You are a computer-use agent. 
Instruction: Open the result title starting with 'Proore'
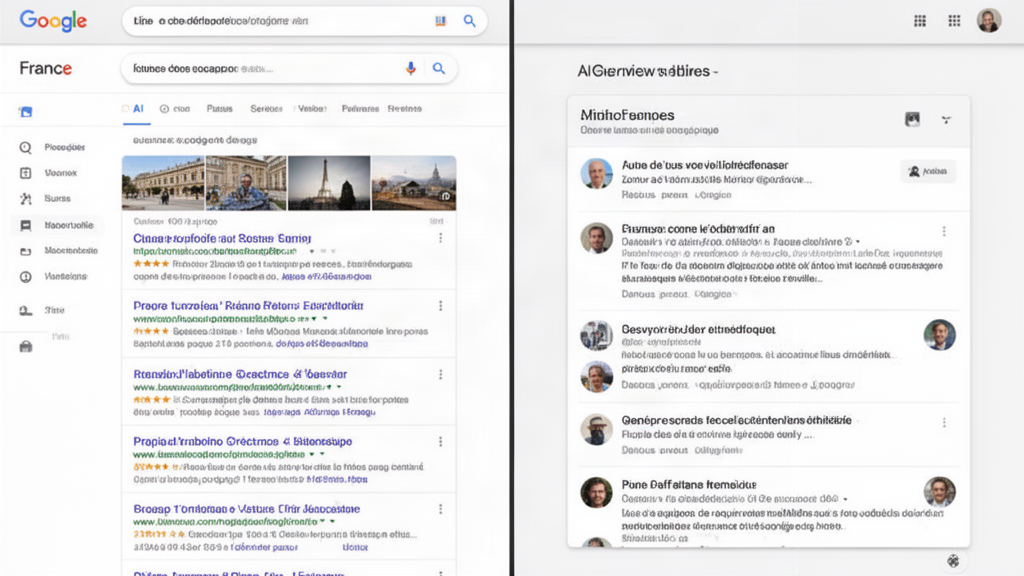248,306
